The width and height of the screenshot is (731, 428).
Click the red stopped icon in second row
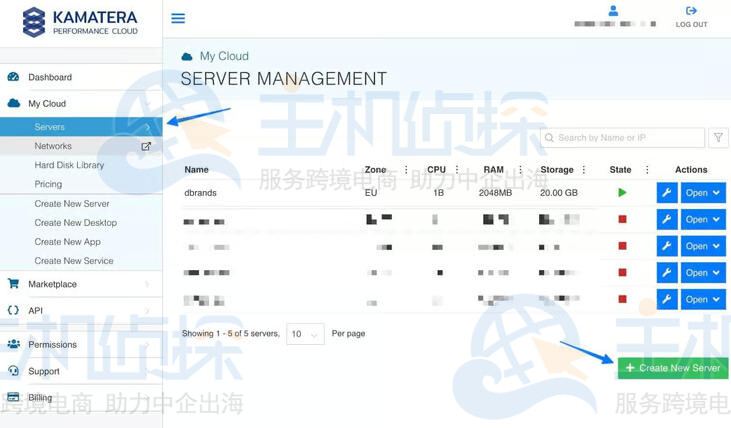click(x=622, y=219)
